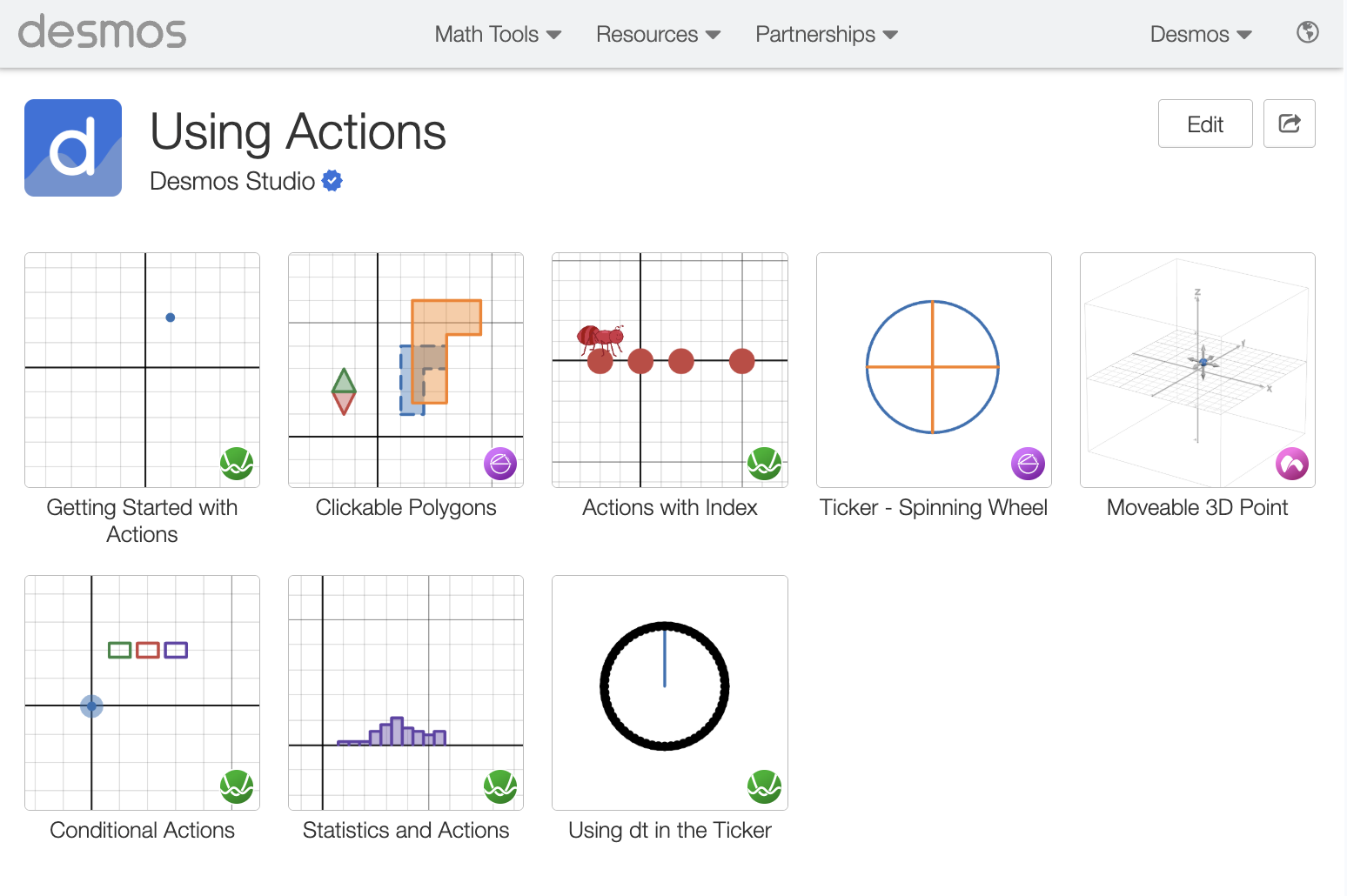Click graphing calculator badge on Getting Started
Image resolution: width=1347 pixels, height=896 pixels.
237,464
